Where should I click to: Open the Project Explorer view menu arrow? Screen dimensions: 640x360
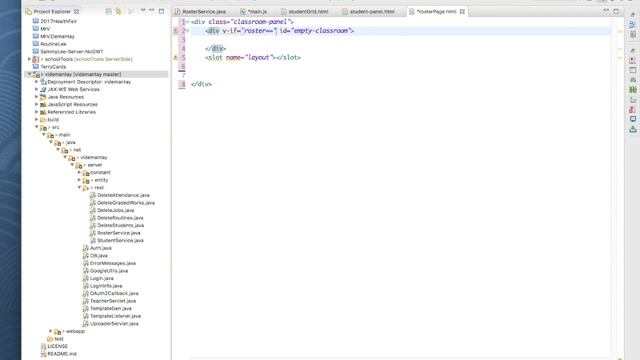pyautogui.click(x=143, y=11)
